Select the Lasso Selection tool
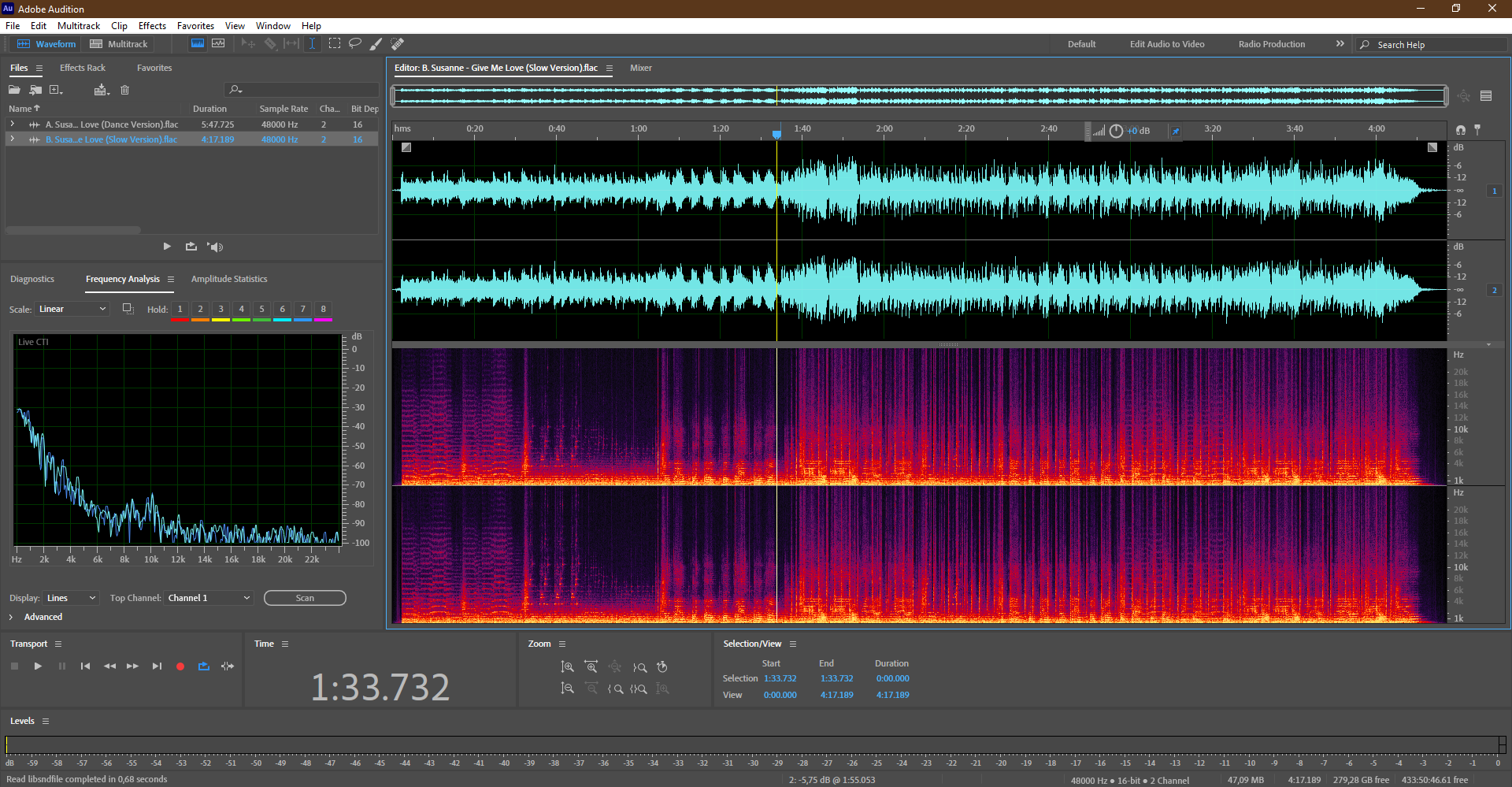Image resolution: width=1512 pixels, height=787 pixels. coord(355,44)
